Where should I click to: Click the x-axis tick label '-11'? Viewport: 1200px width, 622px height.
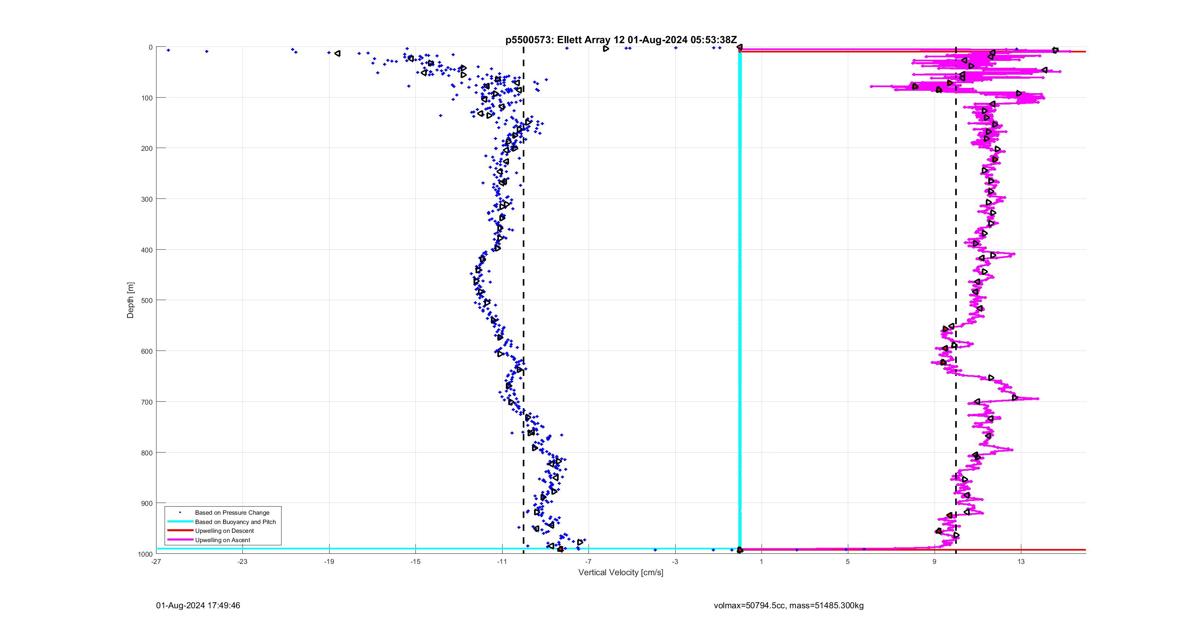(x=502, y=561)
